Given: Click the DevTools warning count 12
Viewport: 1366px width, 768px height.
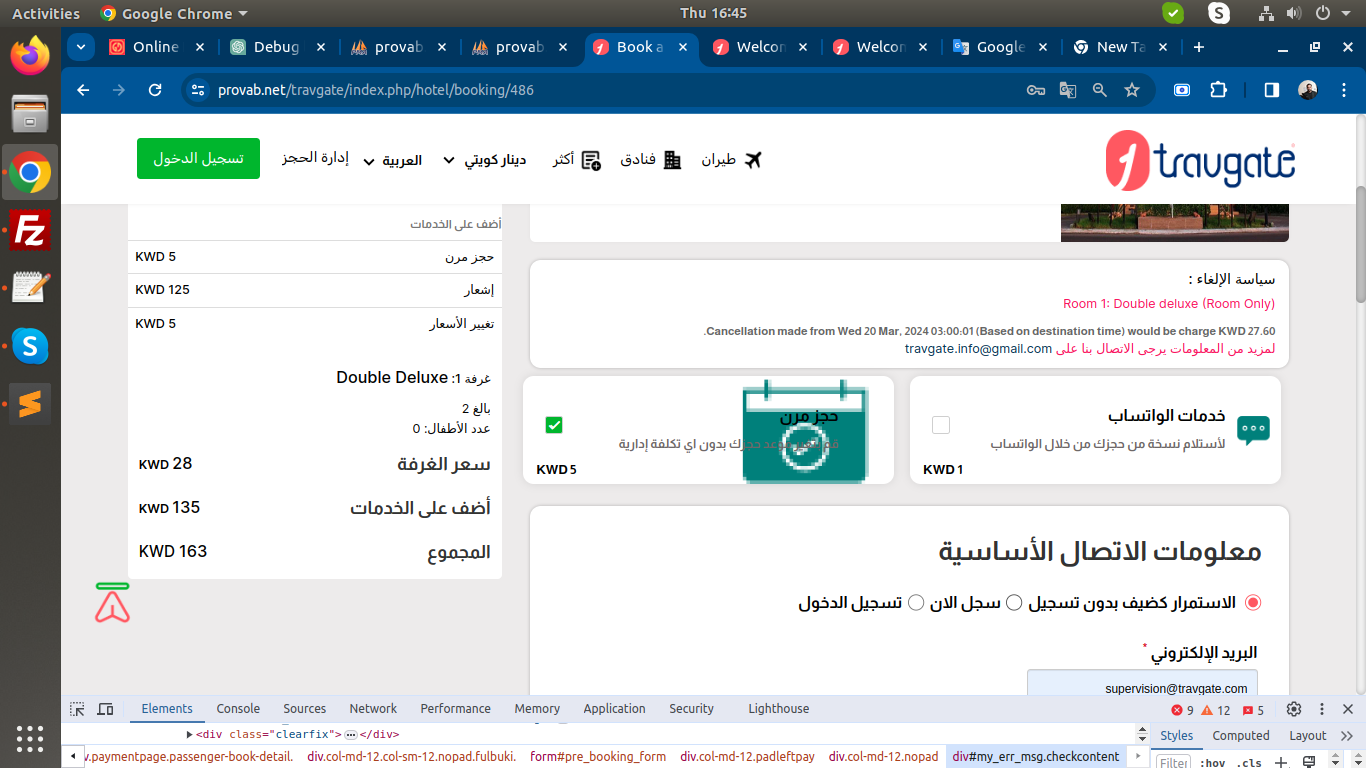Looking at the screenshot, I should click(1216, 710).
